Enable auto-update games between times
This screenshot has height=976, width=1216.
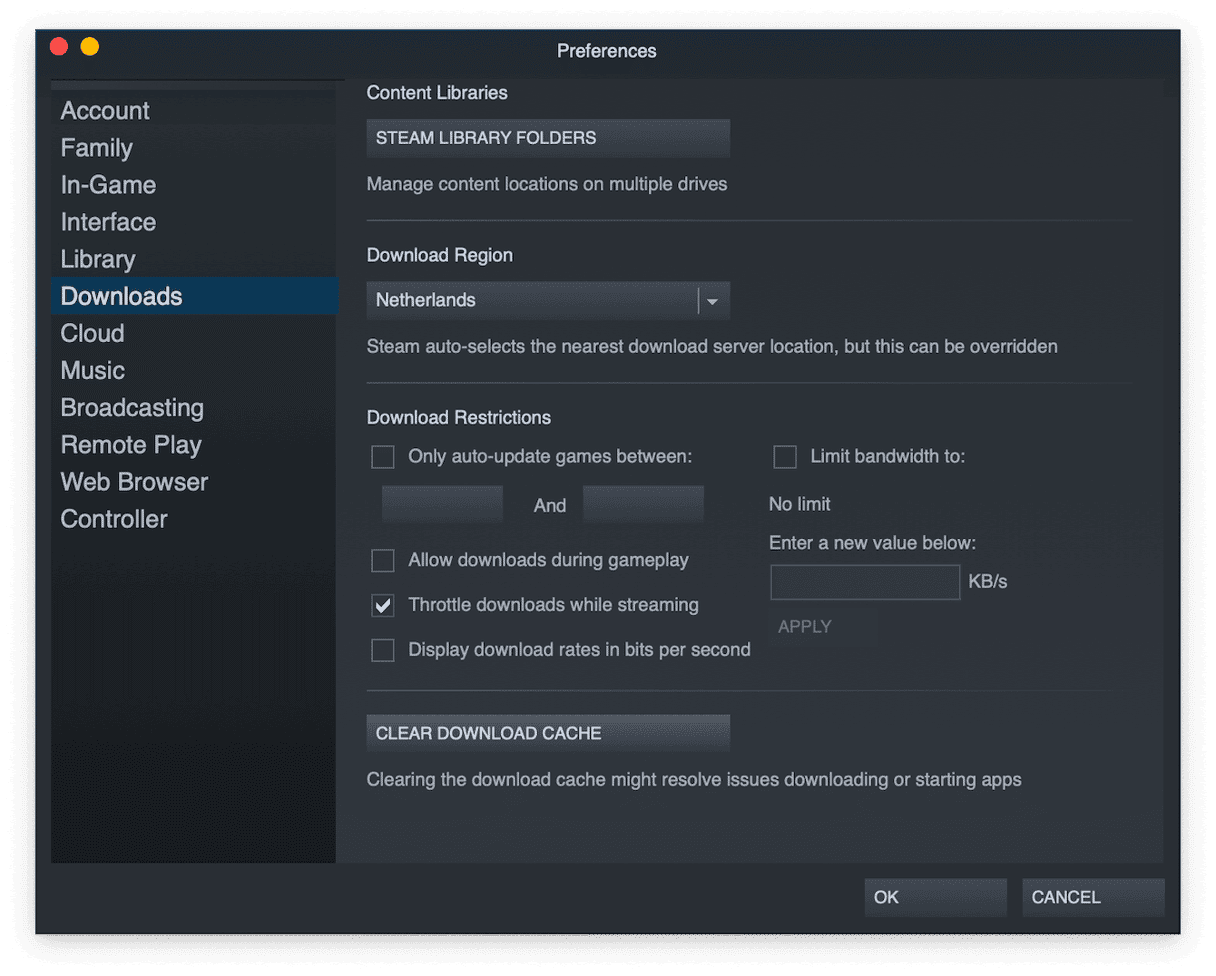(x=383, y=456)
